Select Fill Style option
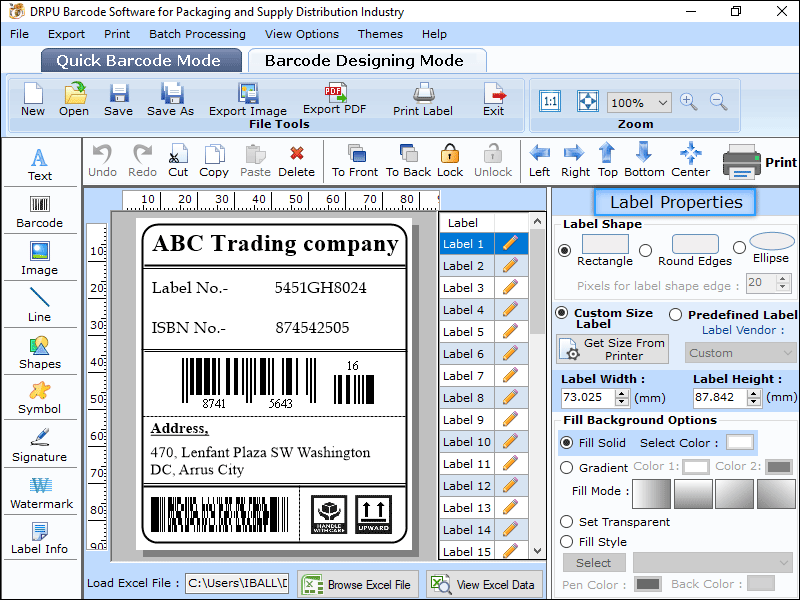 point(567,542)
